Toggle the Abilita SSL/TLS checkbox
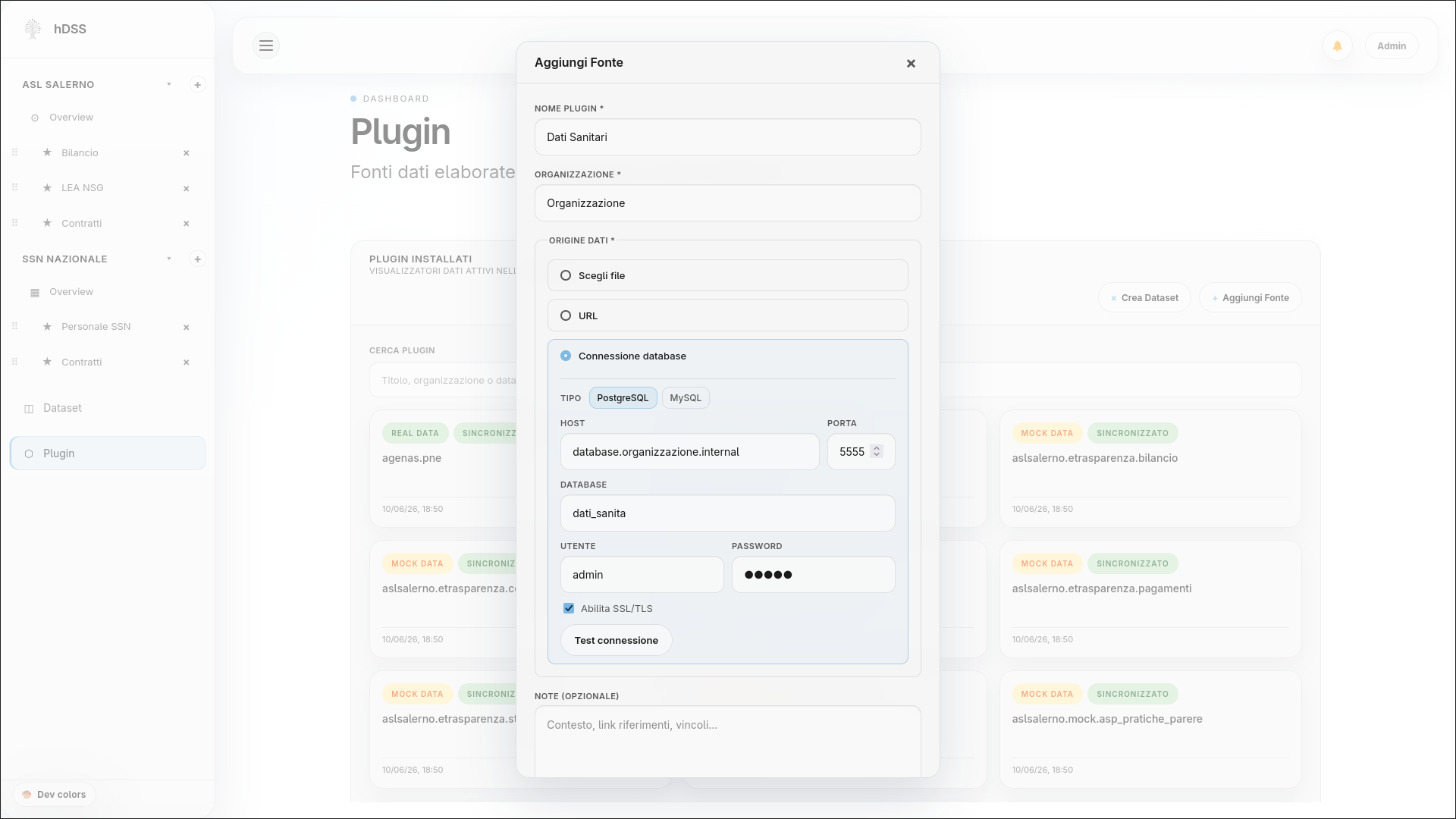 pyautogui.click(x=569, y=608)
